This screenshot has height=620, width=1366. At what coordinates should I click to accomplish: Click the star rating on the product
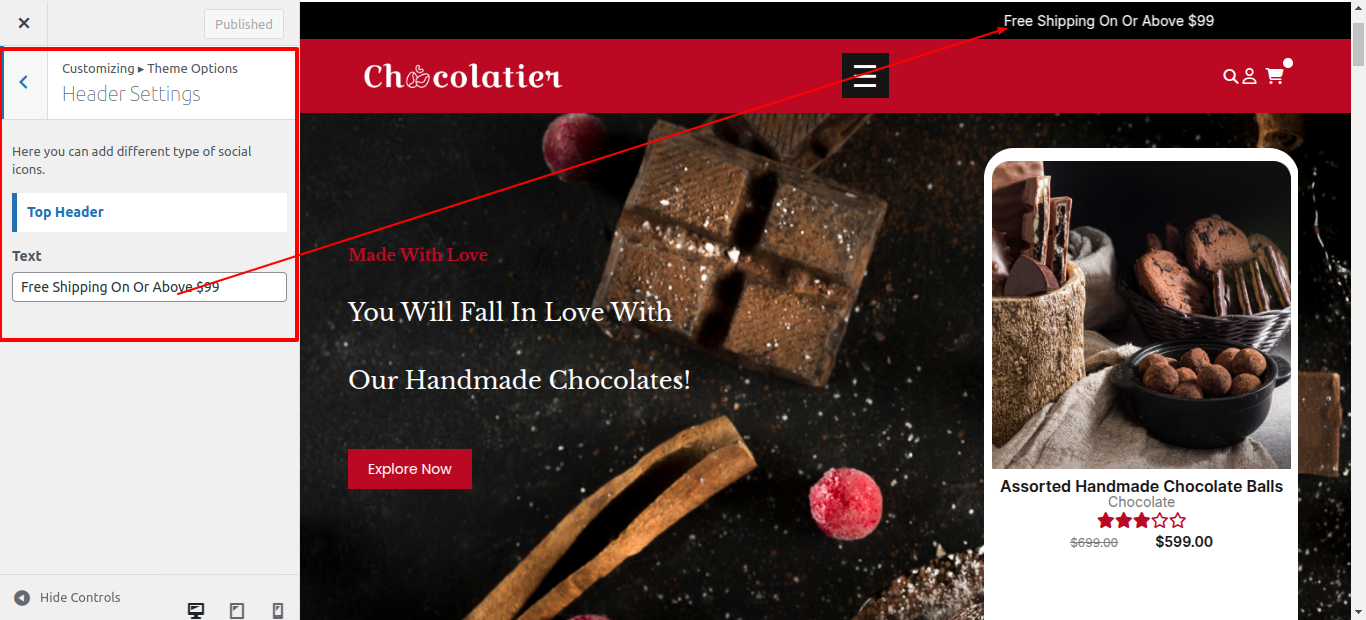point(1141,520)
